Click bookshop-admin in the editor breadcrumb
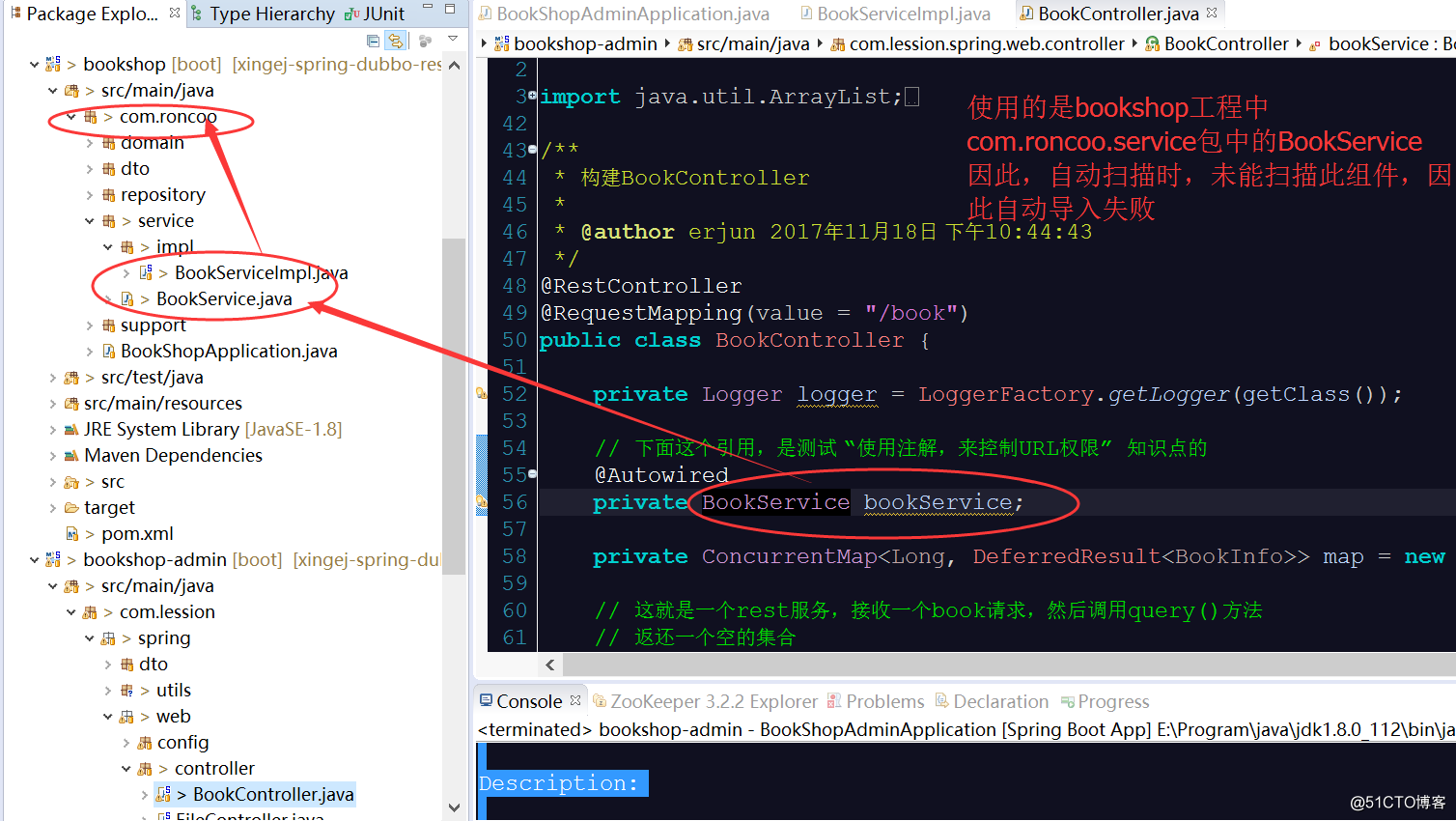This screenshot has width=1456, height=821. click(585, 43)
